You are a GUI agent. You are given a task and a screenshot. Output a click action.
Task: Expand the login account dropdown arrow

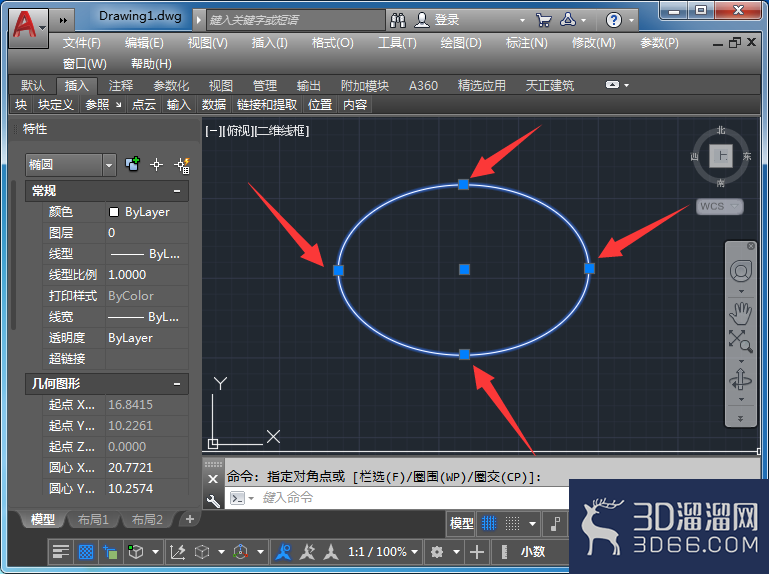[522, 20]
